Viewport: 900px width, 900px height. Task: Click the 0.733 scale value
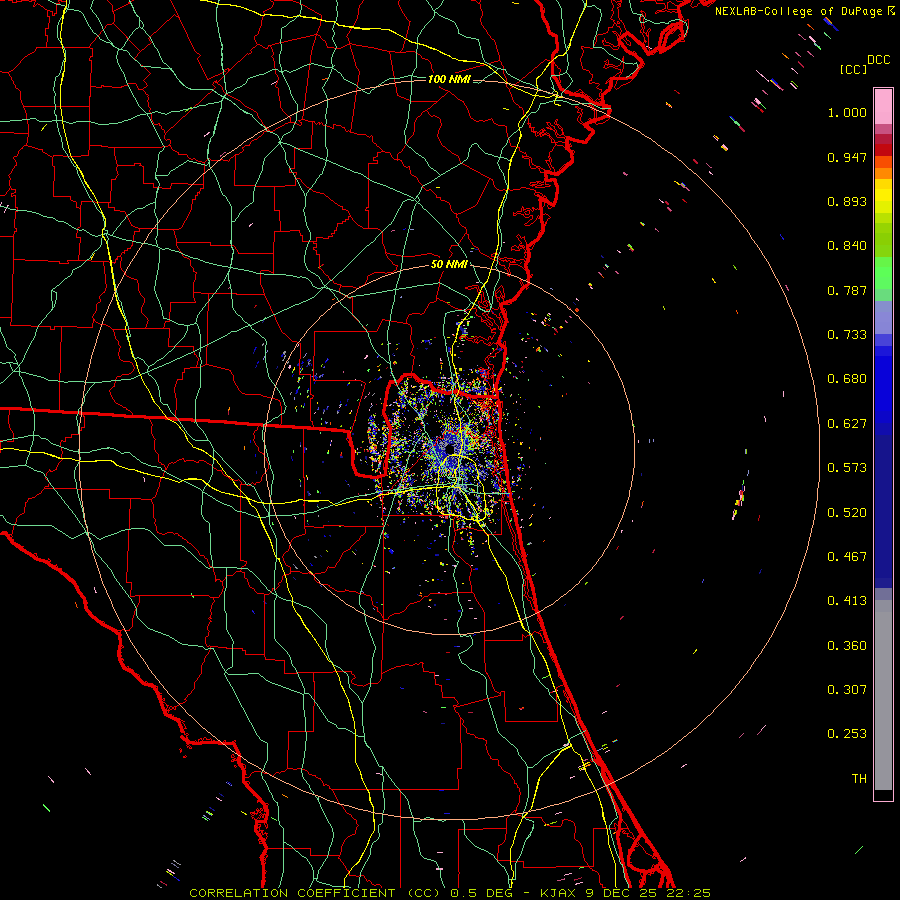point(847,335)
